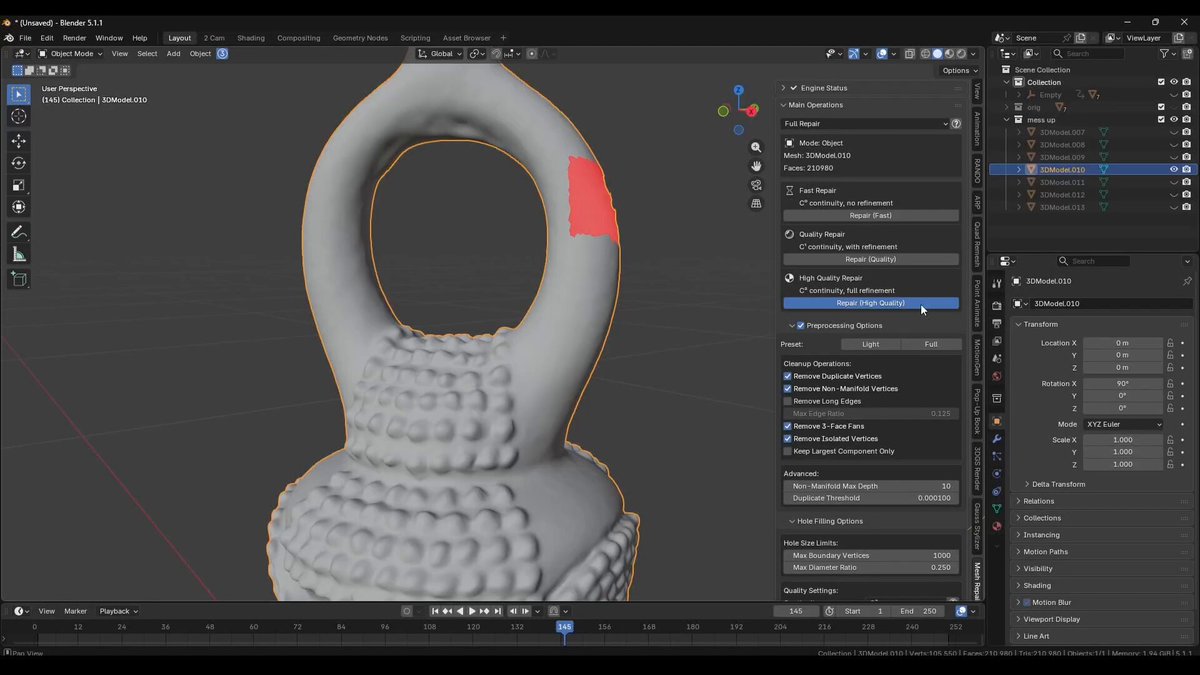
Task: Adjust the Max Diameter Ratio slider
Action: [x=870, y=567]
